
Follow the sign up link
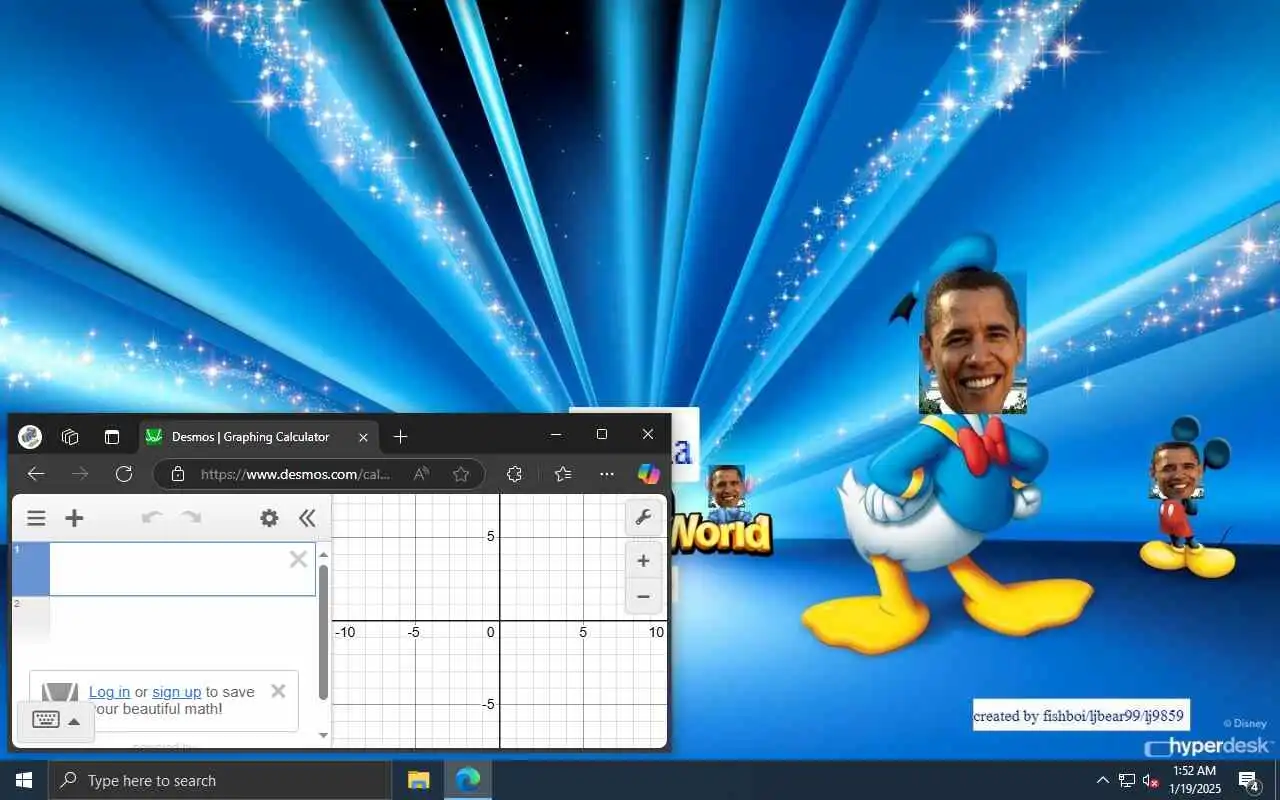point(177,692)
